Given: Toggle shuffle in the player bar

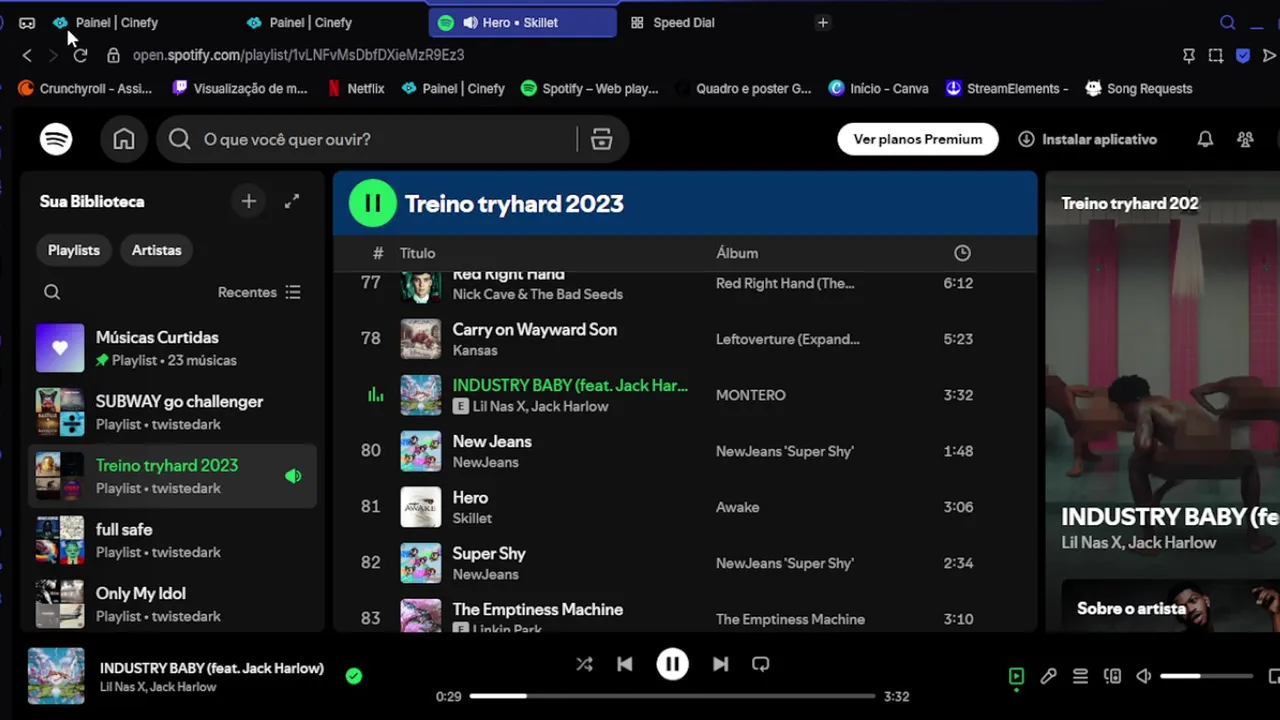Looking at the screenshot, I should point(584,664).
